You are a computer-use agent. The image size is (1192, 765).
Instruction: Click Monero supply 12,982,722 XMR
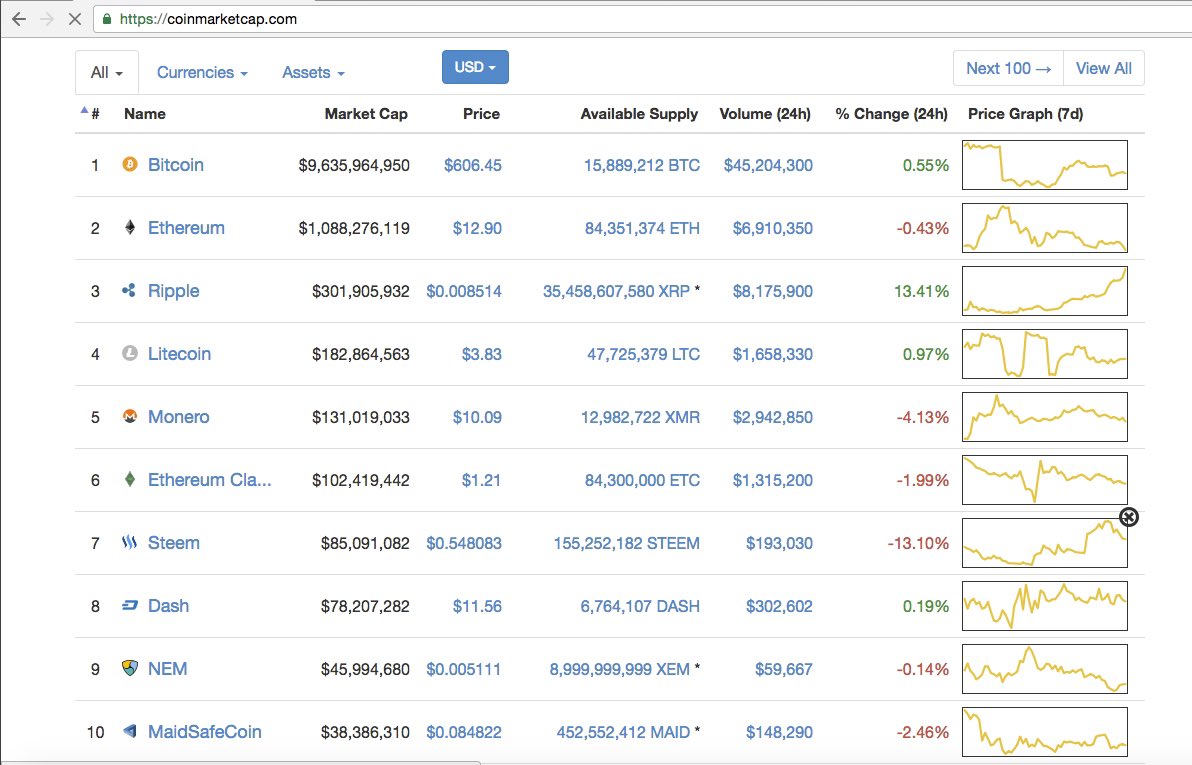pos(640,417)
